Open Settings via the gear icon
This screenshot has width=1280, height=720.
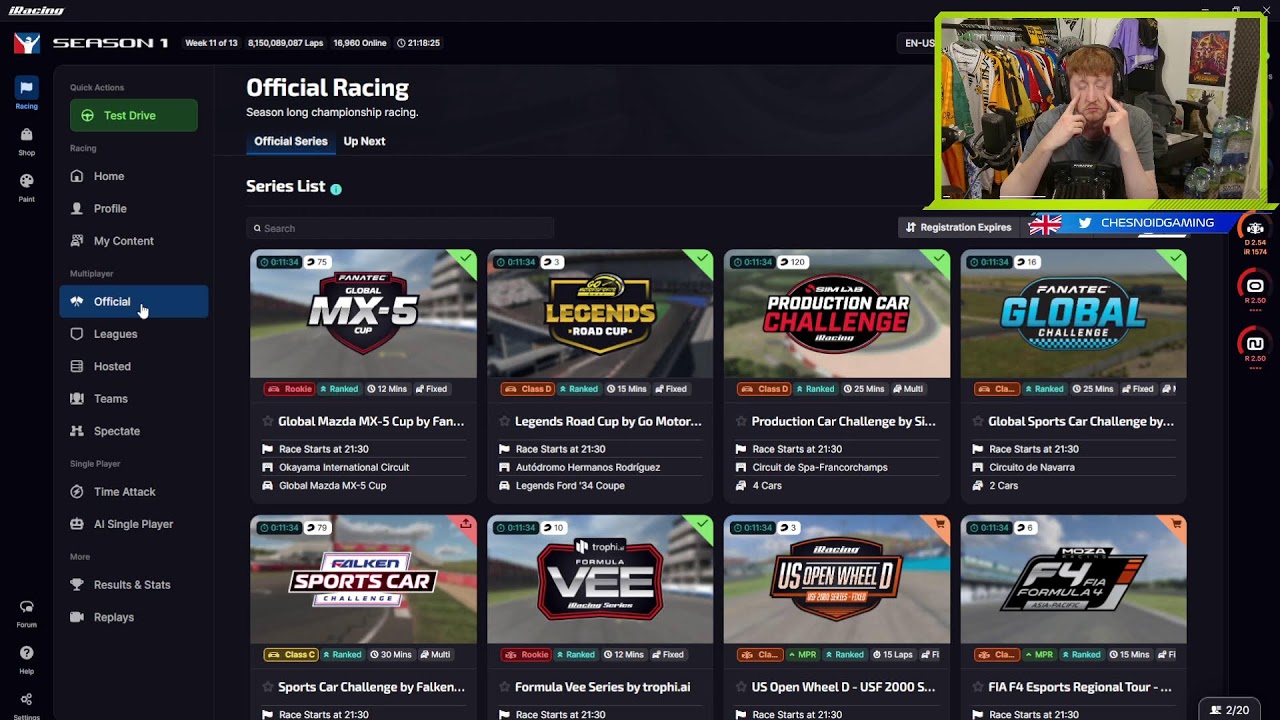click(x=27, y=704)
